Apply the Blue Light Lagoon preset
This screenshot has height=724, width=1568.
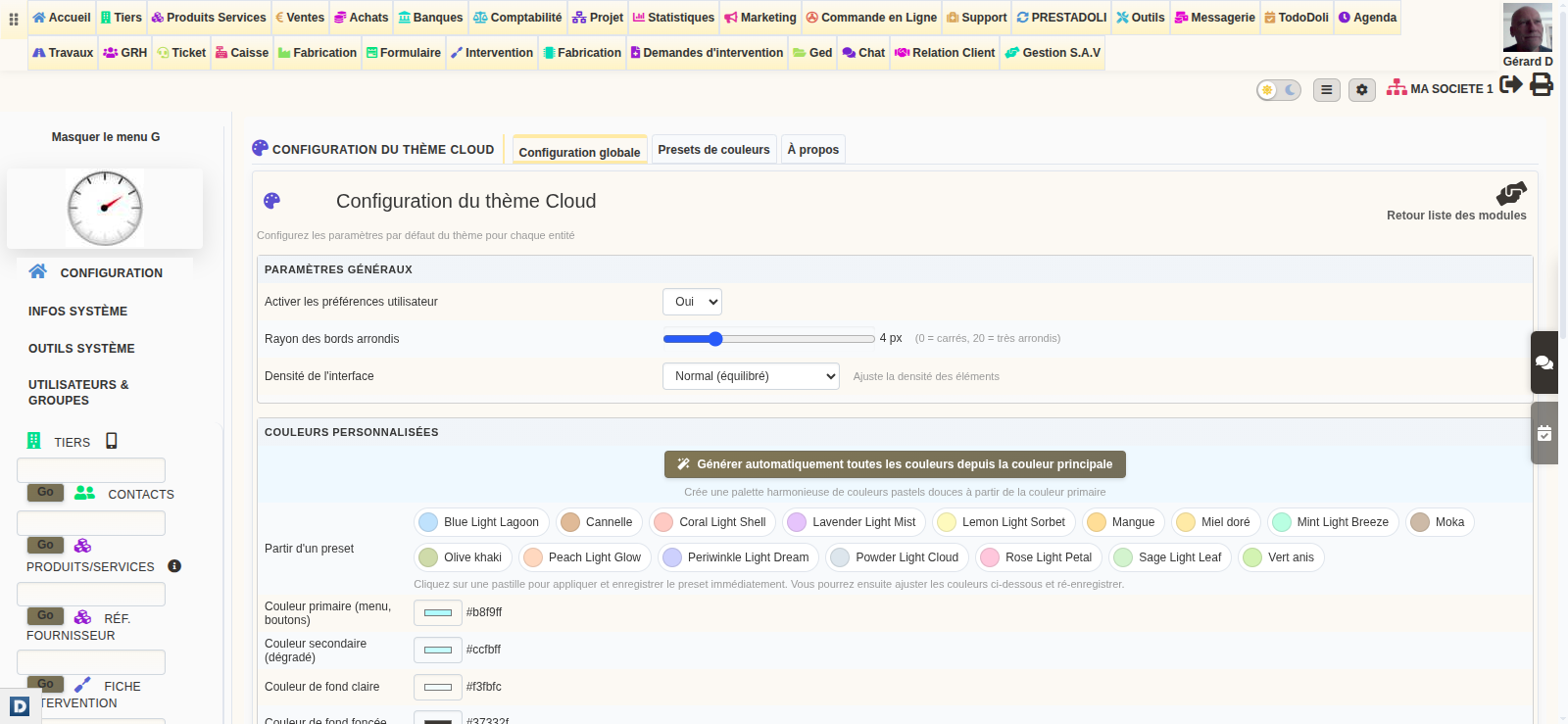(480, 522)
